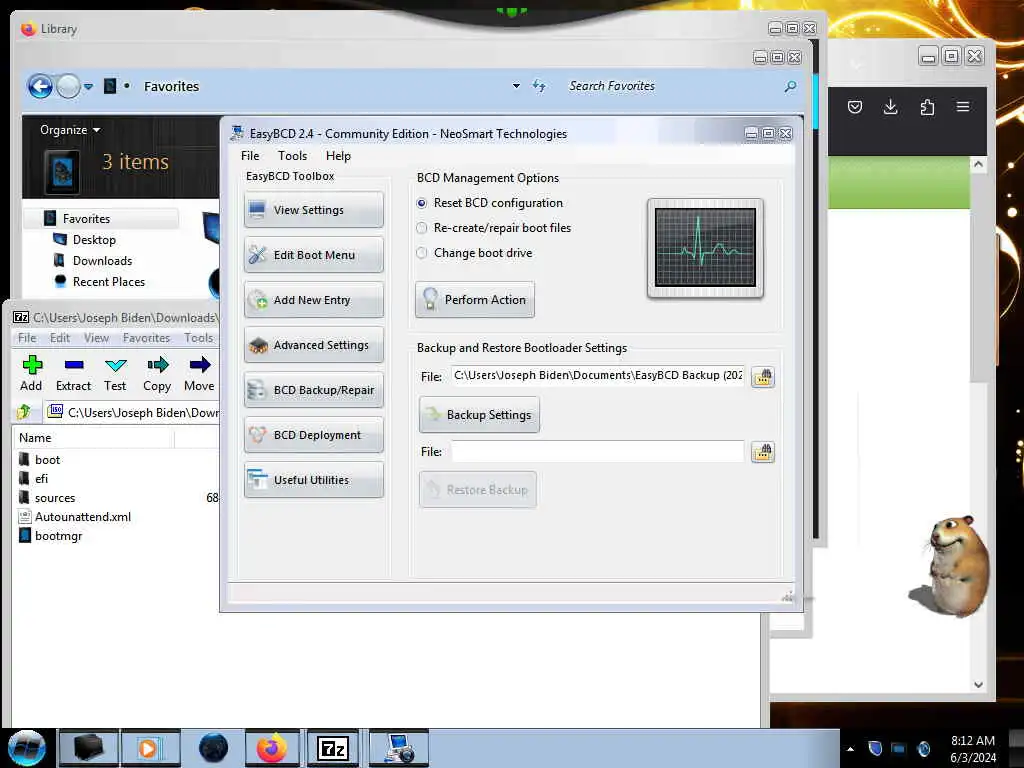The image size is (1024, 768).
Task: Click Explorer Forward arrow button
Action: pyautogui.click(x=68, y=86)
